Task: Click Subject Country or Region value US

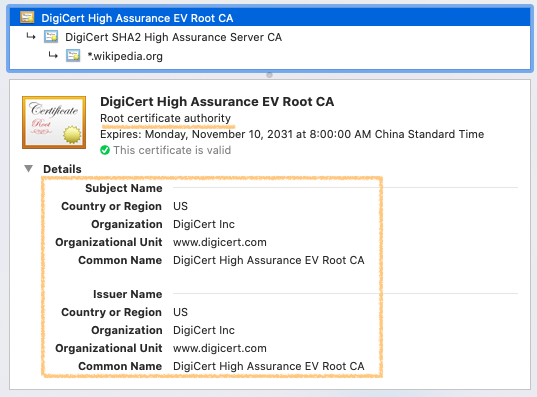Action: pyautogui.click(x=180, y=206)
